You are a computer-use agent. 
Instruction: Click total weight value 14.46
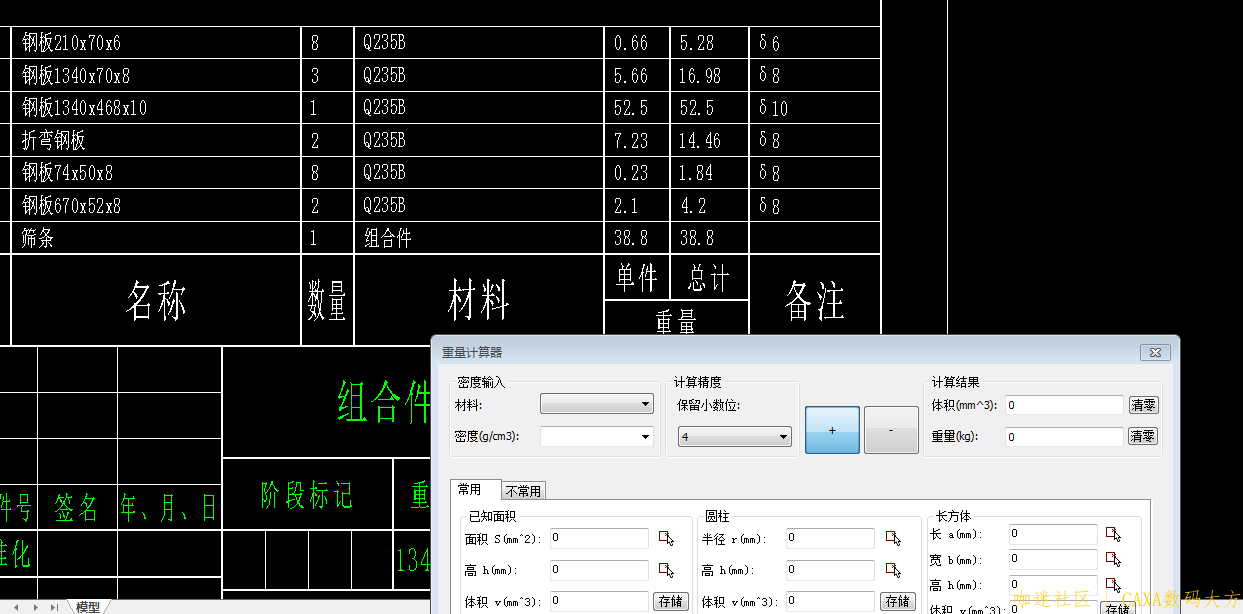[x=700, y=140]
